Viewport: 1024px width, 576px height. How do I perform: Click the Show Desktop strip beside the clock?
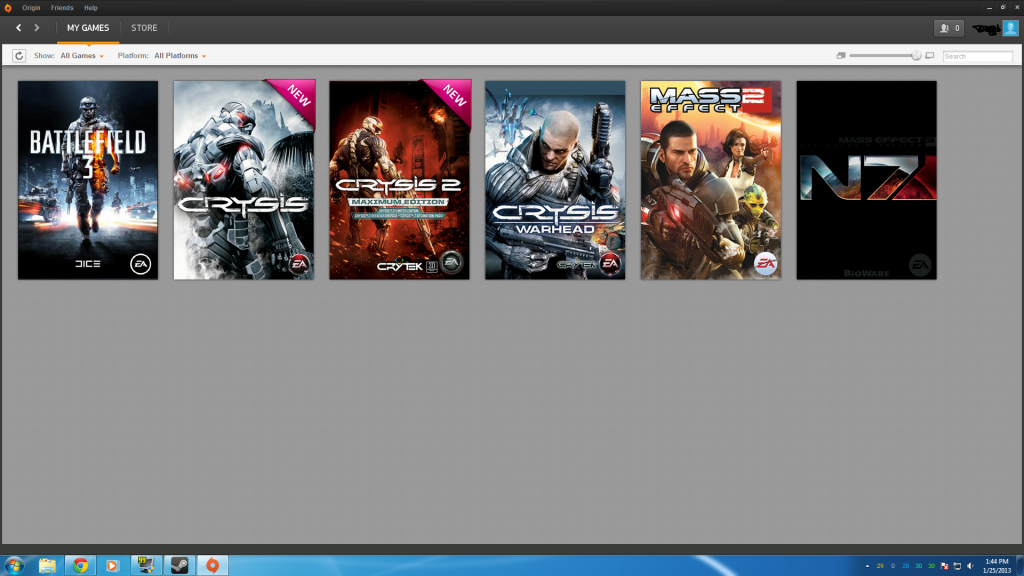pyautogui.click(x=1019, y=566)
